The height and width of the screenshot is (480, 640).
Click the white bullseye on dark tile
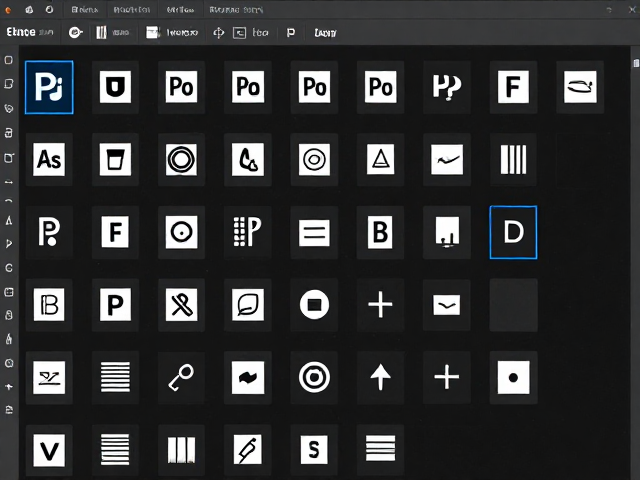tap(314, 378)
